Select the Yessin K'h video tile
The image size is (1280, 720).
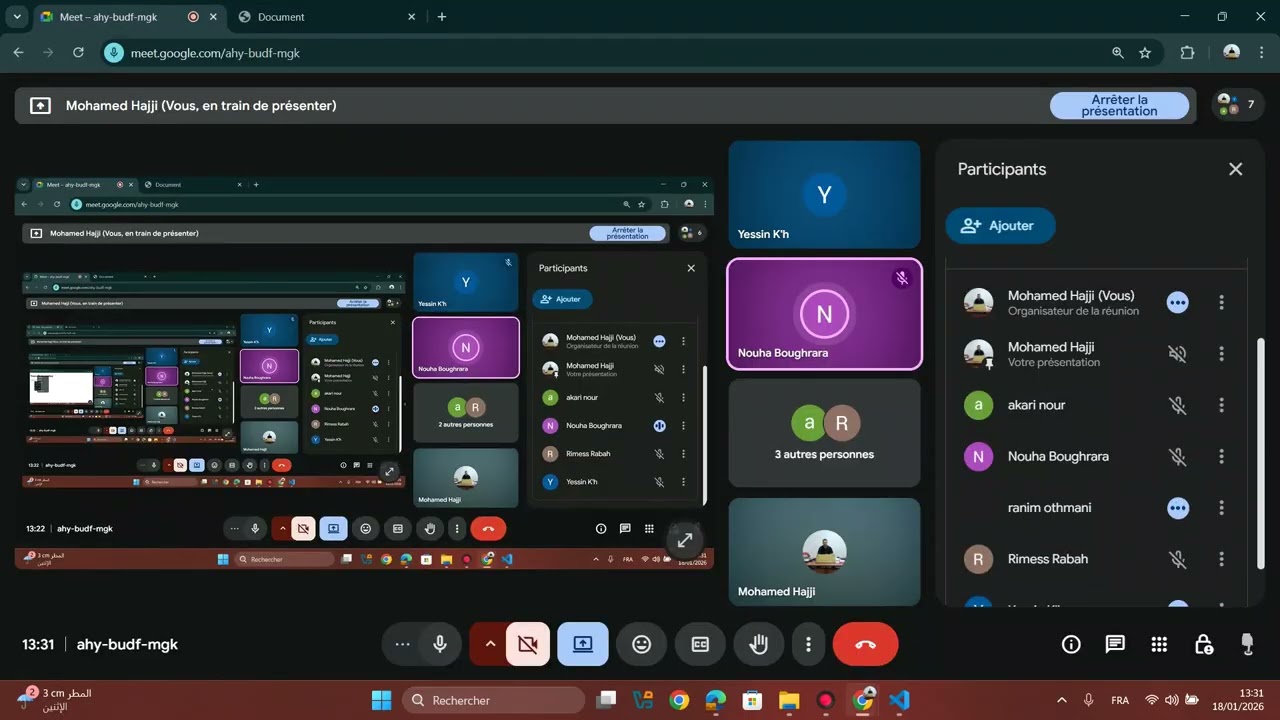coord(824,194)
